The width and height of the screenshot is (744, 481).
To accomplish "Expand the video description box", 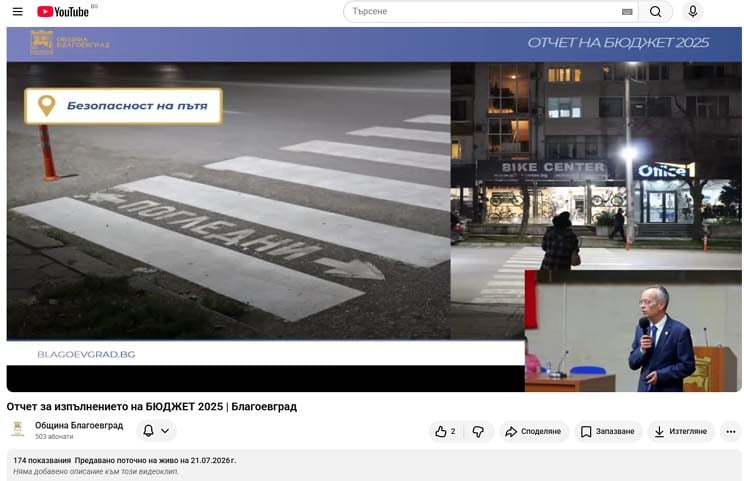I will (374, 465).
